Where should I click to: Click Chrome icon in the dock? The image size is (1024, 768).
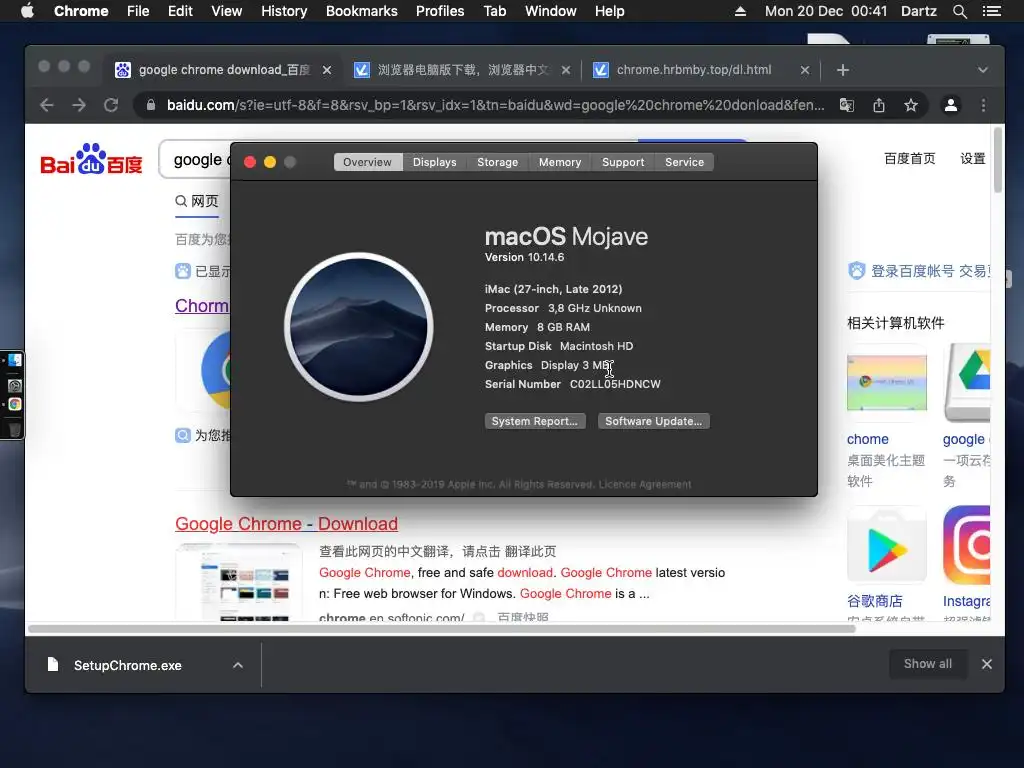click(x=14, y=404)
